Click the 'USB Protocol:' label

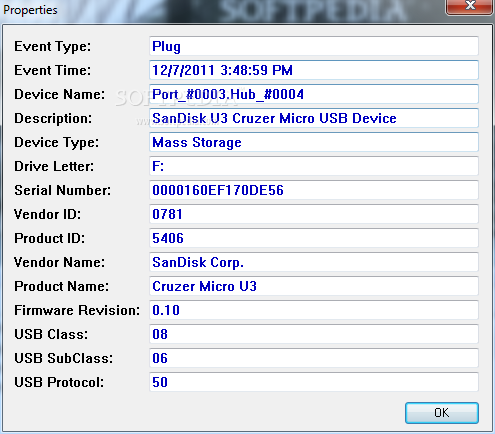[x=59, y=382]
